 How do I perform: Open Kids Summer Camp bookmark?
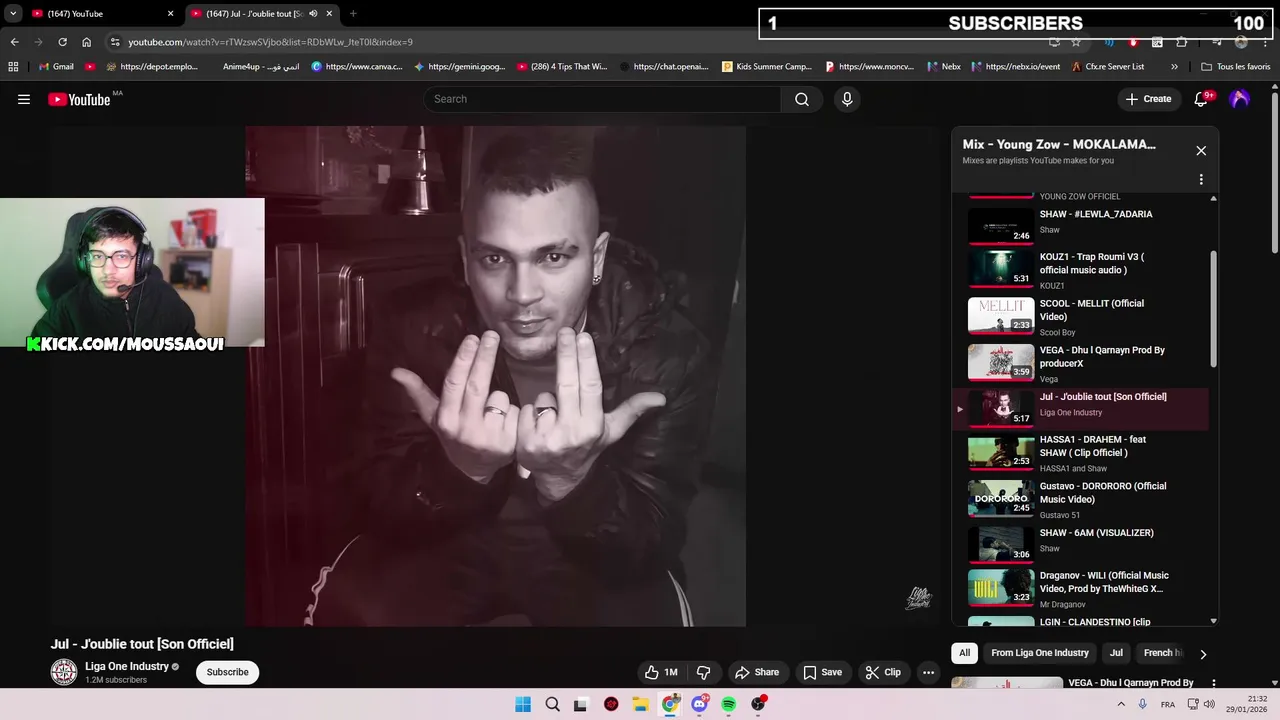[767, 67]
